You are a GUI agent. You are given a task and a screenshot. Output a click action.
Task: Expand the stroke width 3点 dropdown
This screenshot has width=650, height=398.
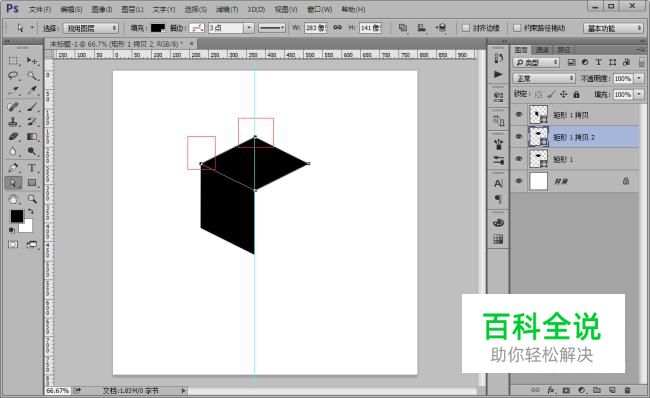[249, 28]
